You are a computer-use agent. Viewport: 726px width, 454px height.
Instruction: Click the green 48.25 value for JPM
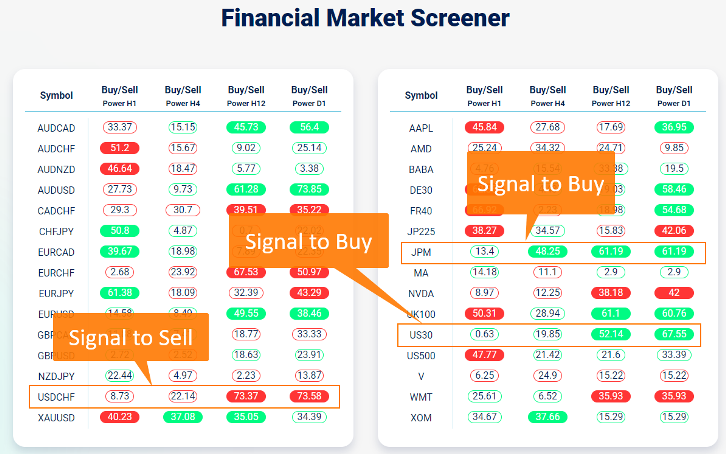548,251
